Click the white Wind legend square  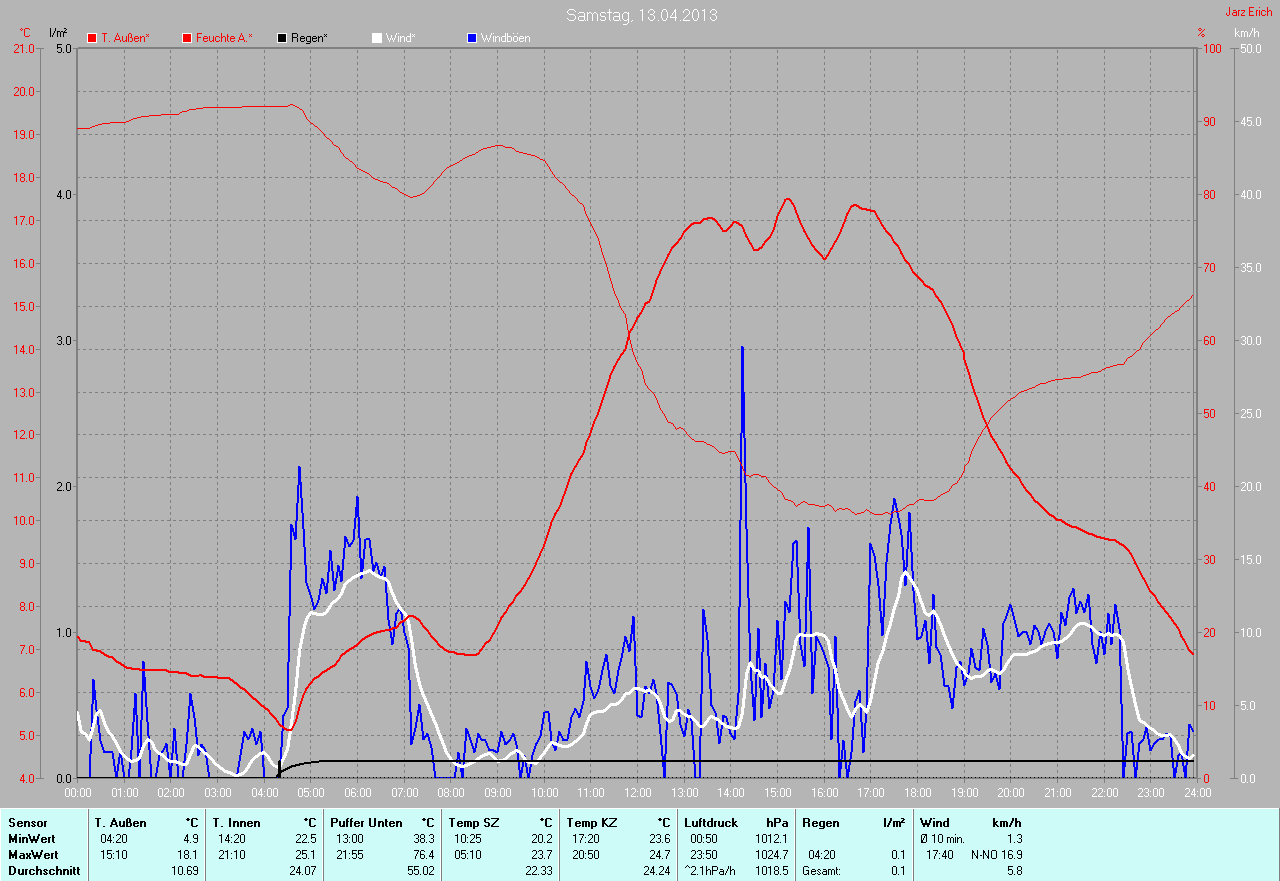point(377,38)
